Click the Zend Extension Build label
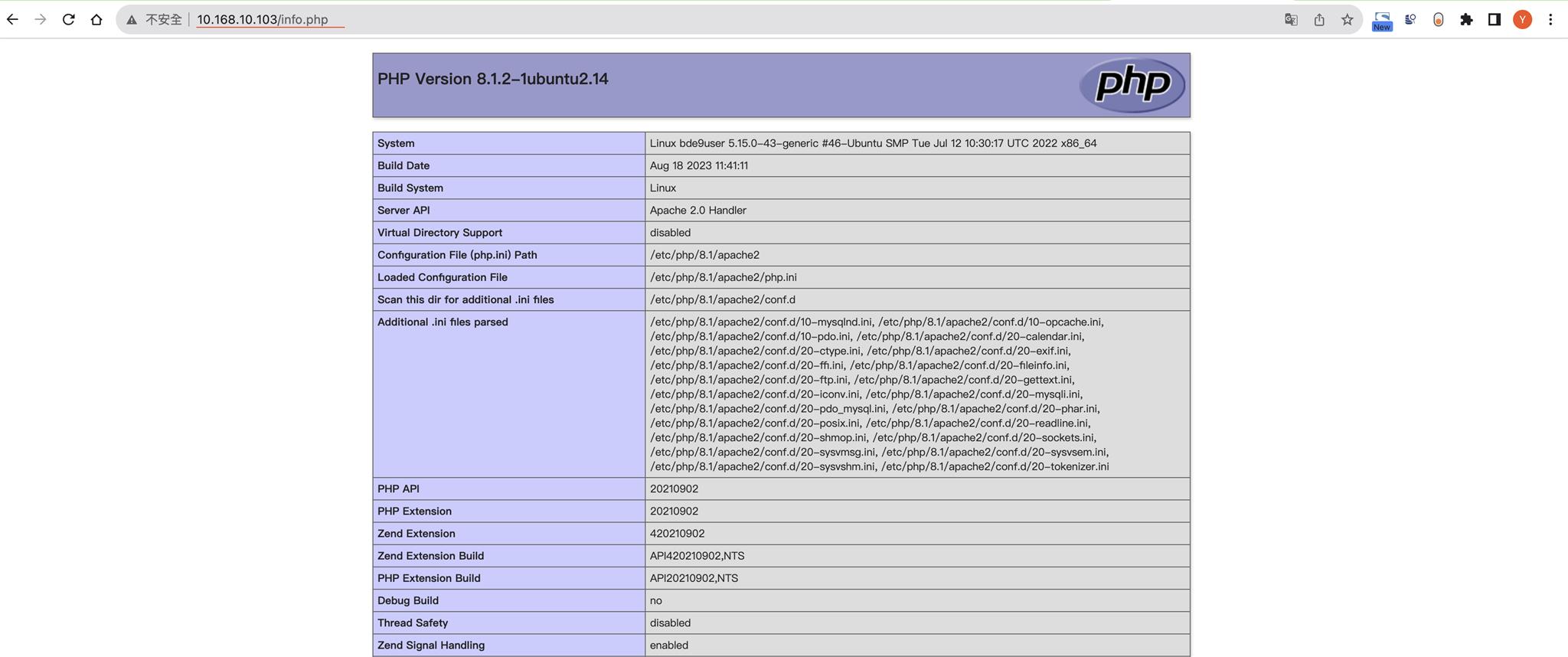Viewport: 1568px width, 657px height. (x=430, y=556)
